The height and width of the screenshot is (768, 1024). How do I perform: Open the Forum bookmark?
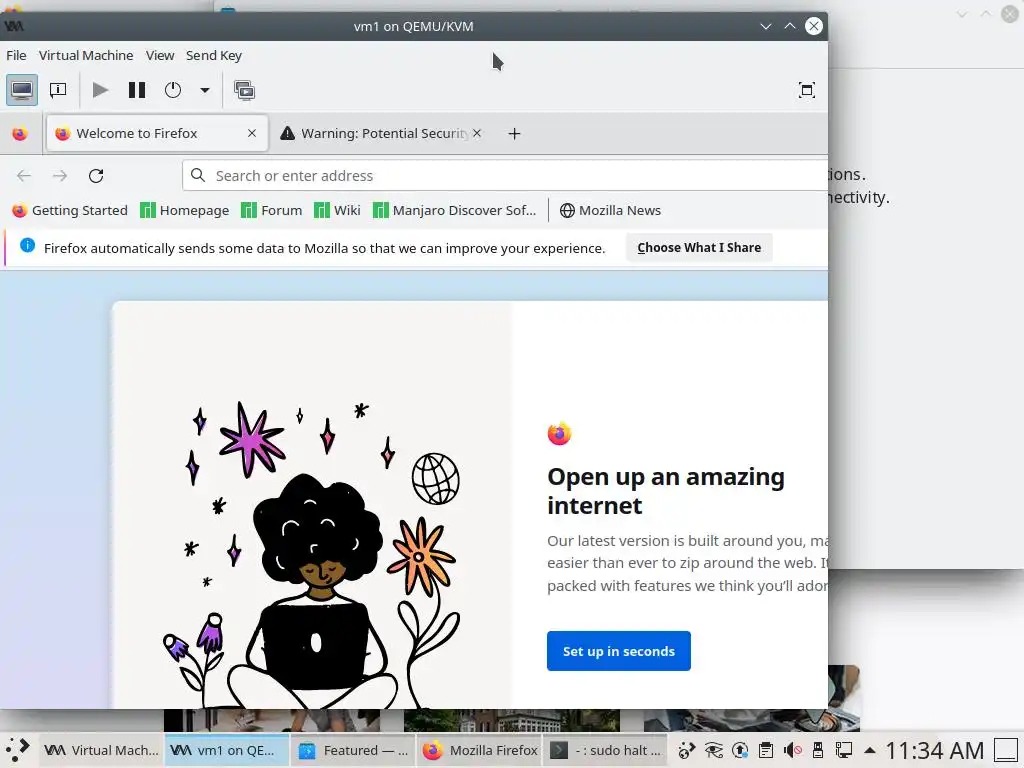[x=271, y=210]
